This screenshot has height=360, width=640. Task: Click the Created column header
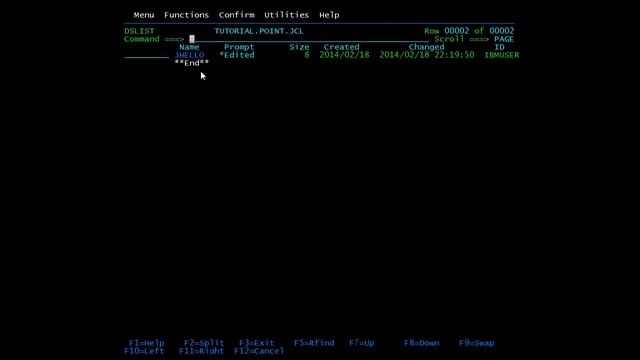342,47
